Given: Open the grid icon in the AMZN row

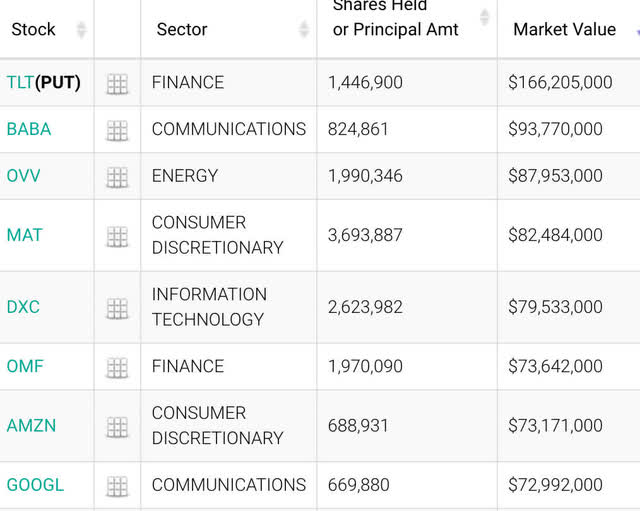Looking at the screenshot, I should pyautogui.click(x=117, y=427).
